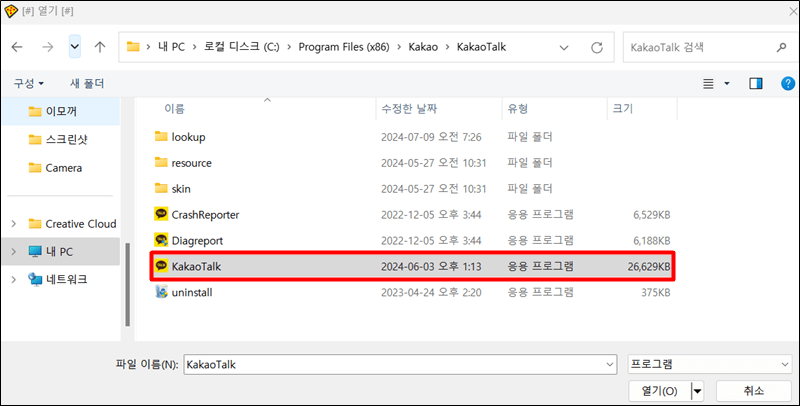The image size is (800, 406).
Task: Open the '구성' organize menu
Action: click(29, 83)
